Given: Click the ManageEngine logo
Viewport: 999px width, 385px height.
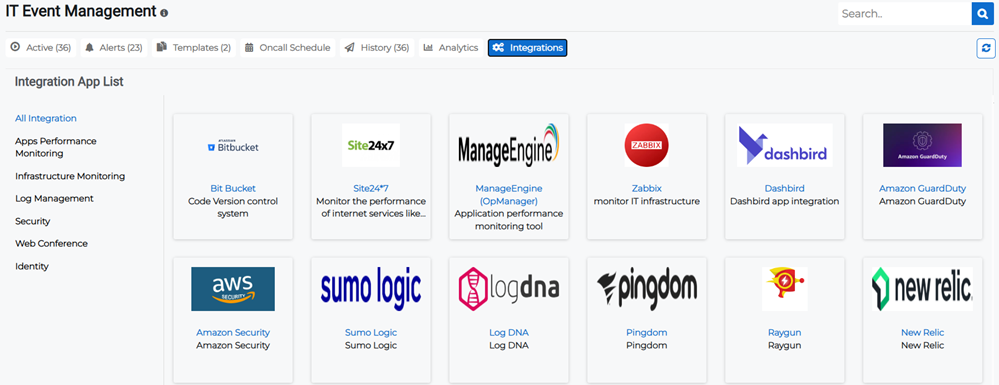Looking at the screenshot, I should (508, 145).
